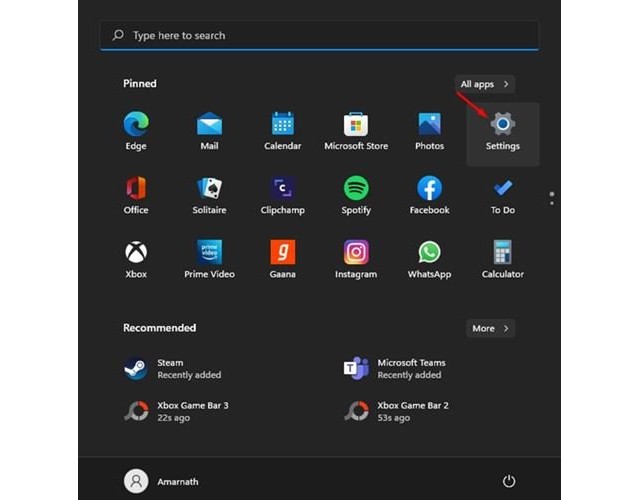Open the Calculator app
The image size is (640, 500).
[503, 260]
